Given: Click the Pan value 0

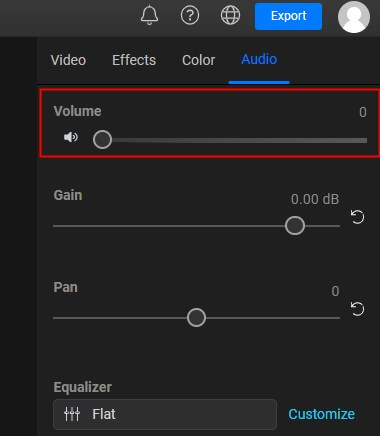Looking at the screenshot, I should point(335,291).
